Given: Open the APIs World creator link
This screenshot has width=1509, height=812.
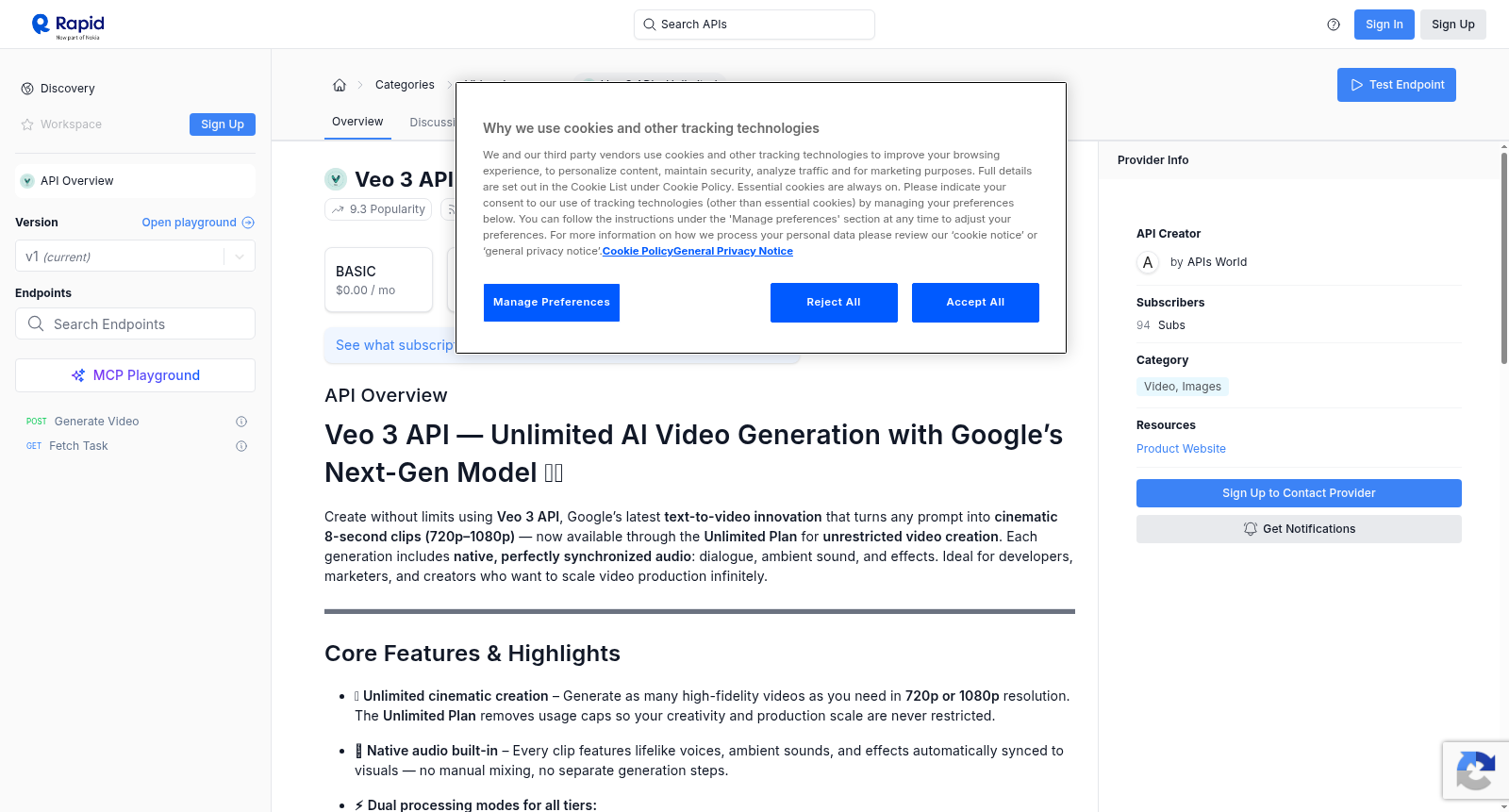Looking at the screenshot, I should [1217, 262].
